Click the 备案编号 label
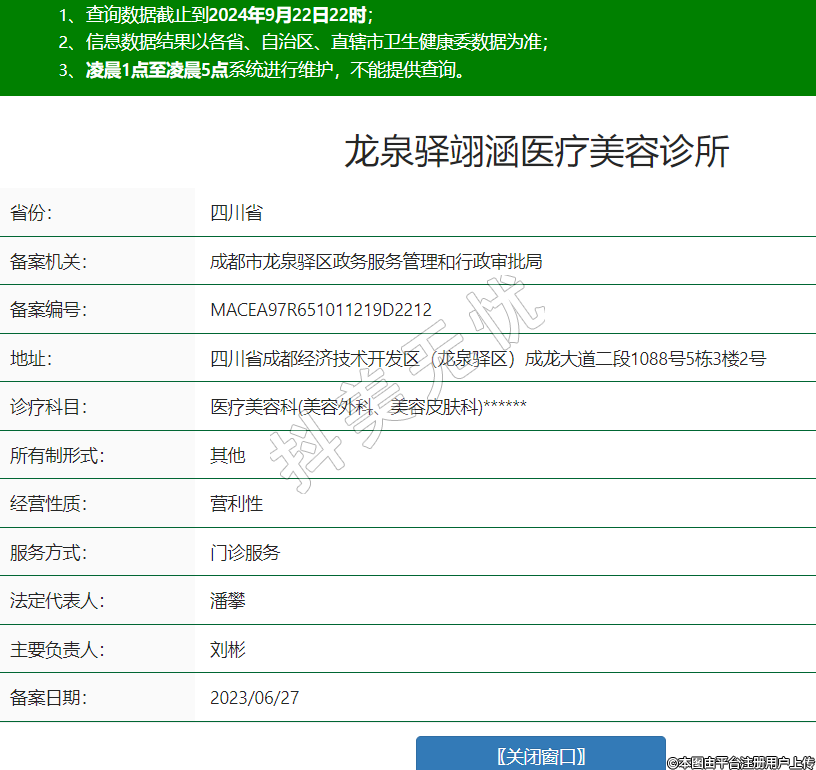The image size is (816, 770). (x=48, y=310)
